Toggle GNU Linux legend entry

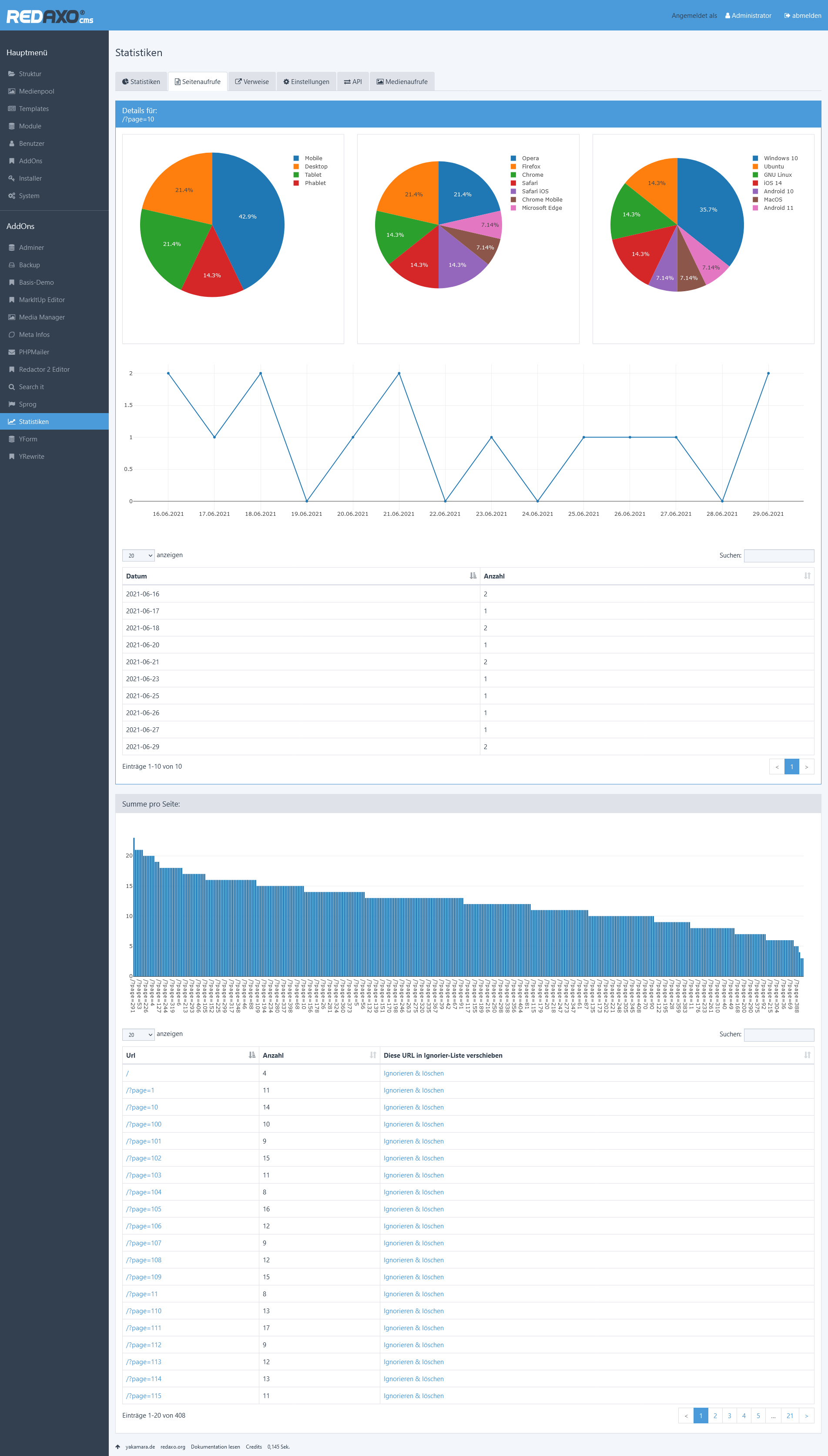(x=772, y=175)
